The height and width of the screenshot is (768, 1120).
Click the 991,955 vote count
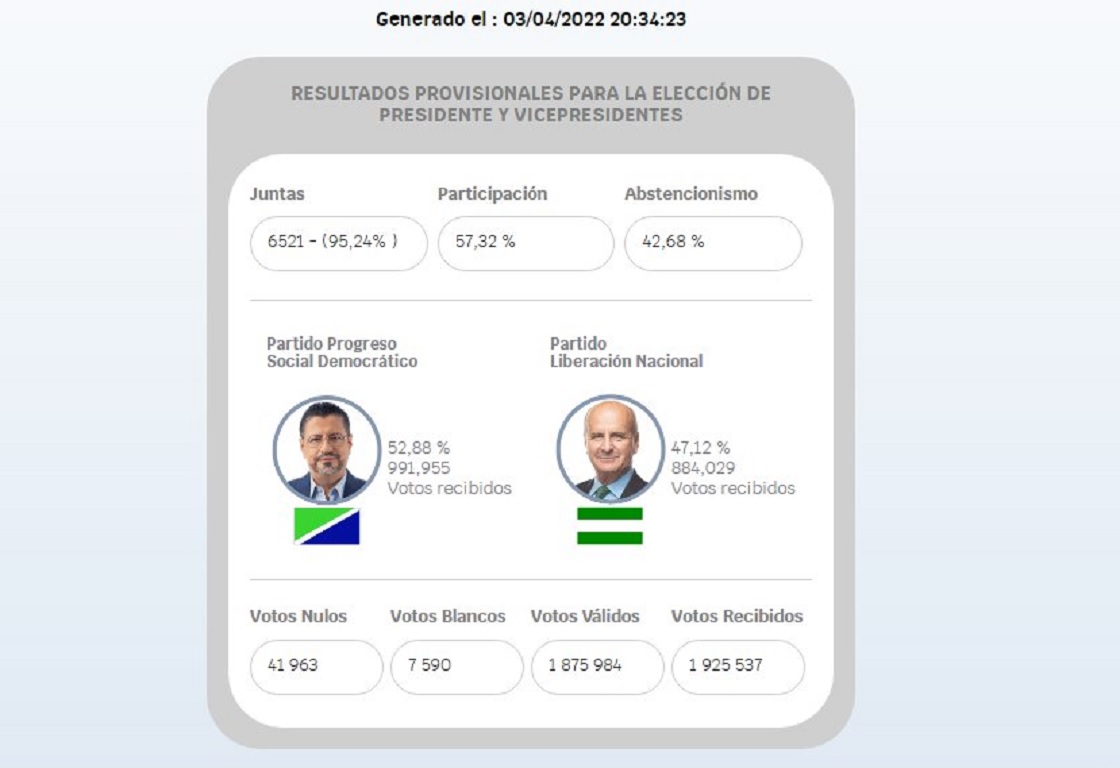click(x=419, y=468)
